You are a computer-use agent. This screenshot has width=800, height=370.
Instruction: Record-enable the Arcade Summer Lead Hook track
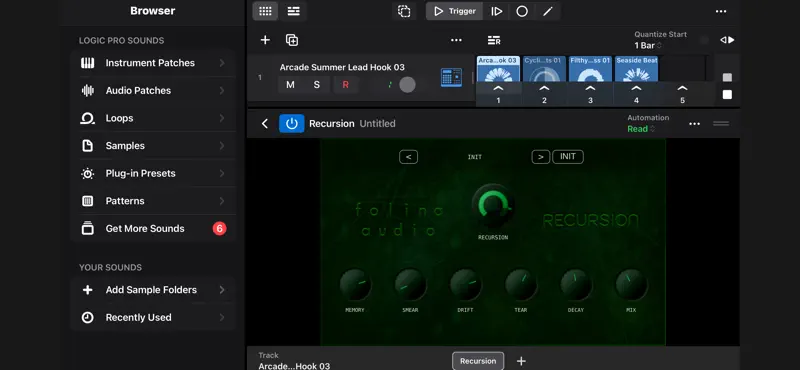point(345,85)
